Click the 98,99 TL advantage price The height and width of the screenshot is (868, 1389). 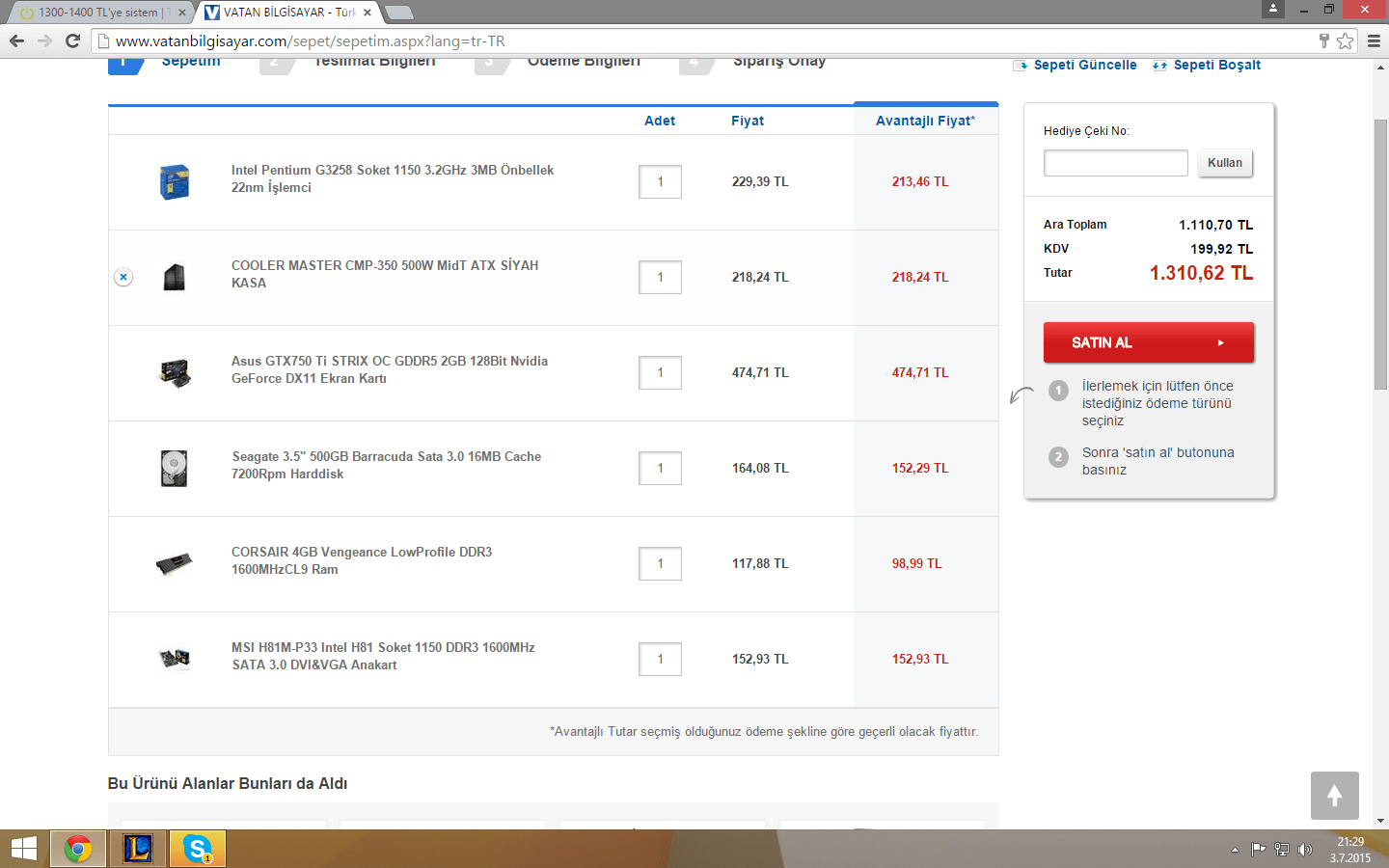pos(916,563)
